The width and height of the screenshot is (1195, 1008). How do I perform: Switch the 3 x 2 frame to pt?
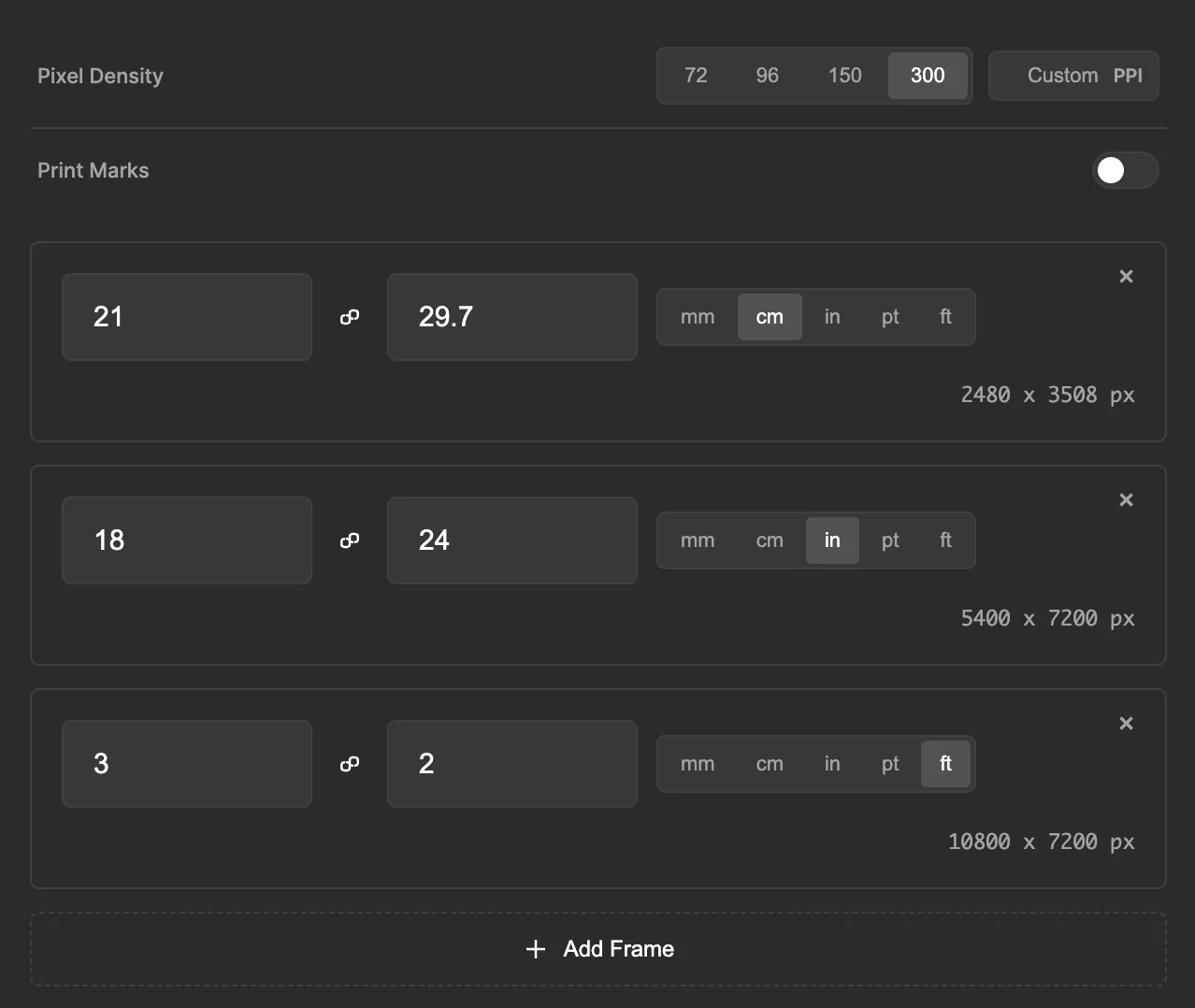(x=890, y=764)
